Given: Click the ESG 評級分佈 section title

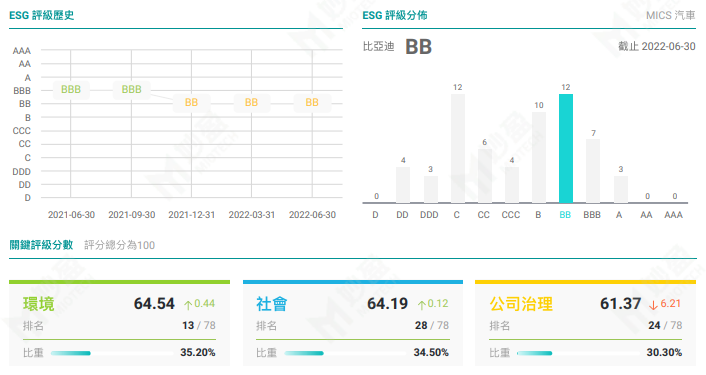Looking at the screenshot, I should click(395, 15).
